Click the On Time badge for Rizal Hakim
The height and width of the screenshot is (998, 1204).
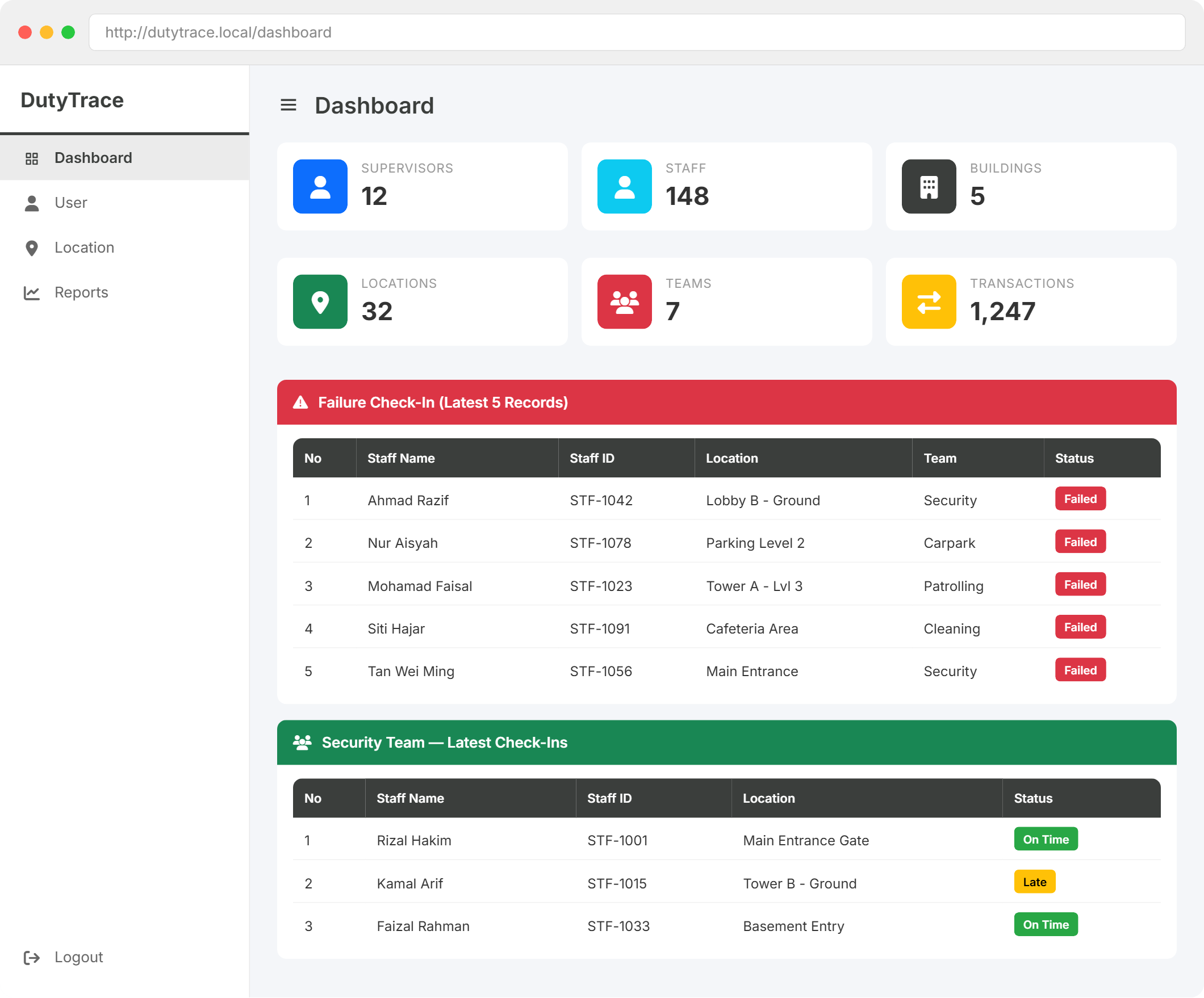point(1045,838)
